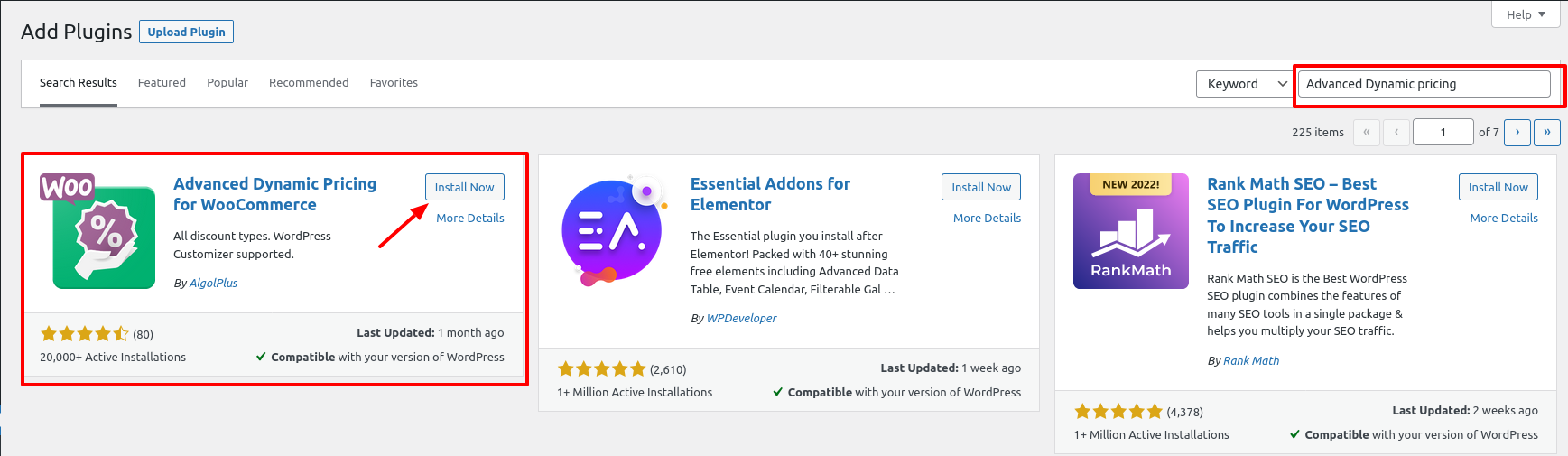Open the AlgolPlus author link
The image size is (1568, 456).
(x=214, y=283)
